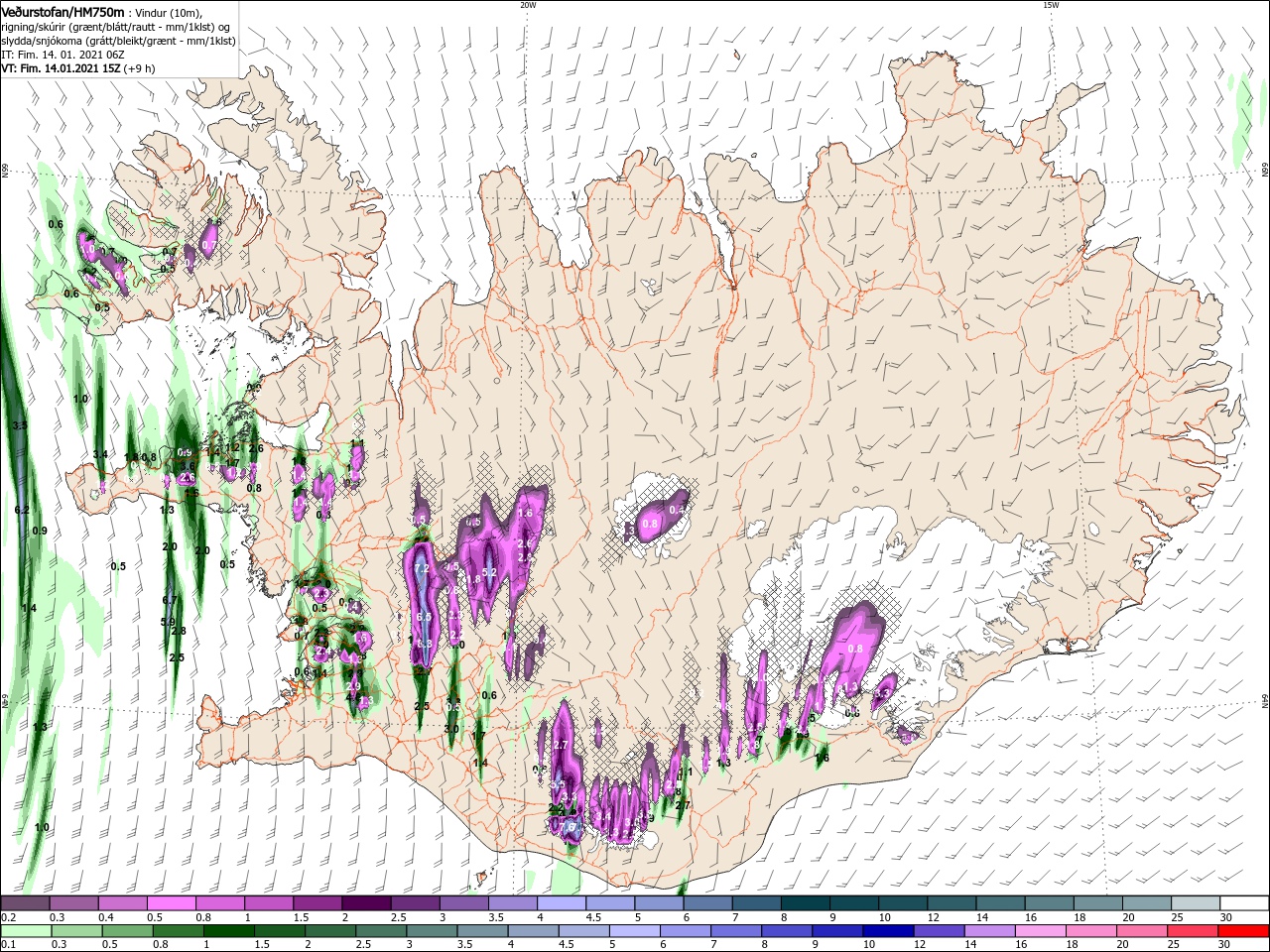This screenshot has width=1270, height=952.
Task: Click the 5.2 snowfall value inland
Action: click(489, 572)
